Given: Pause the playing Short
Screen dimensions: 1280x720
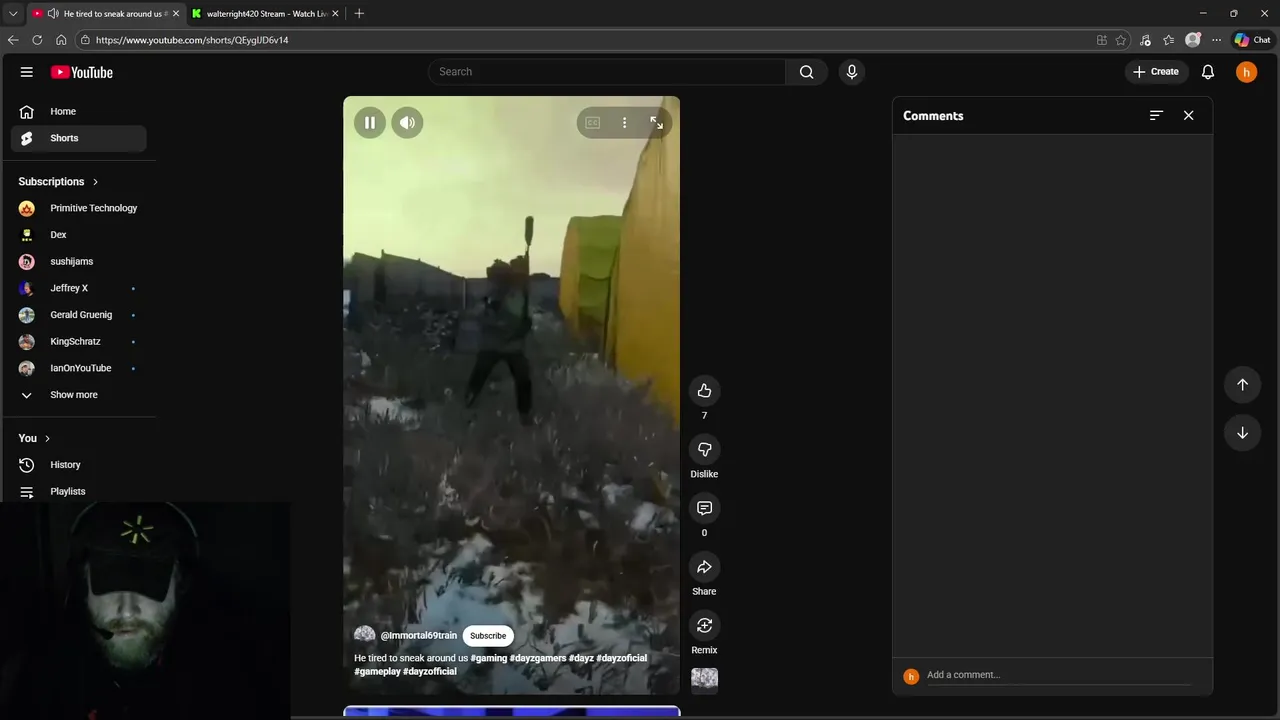Looking at the screenshot, I should click(x=370, y=123).
